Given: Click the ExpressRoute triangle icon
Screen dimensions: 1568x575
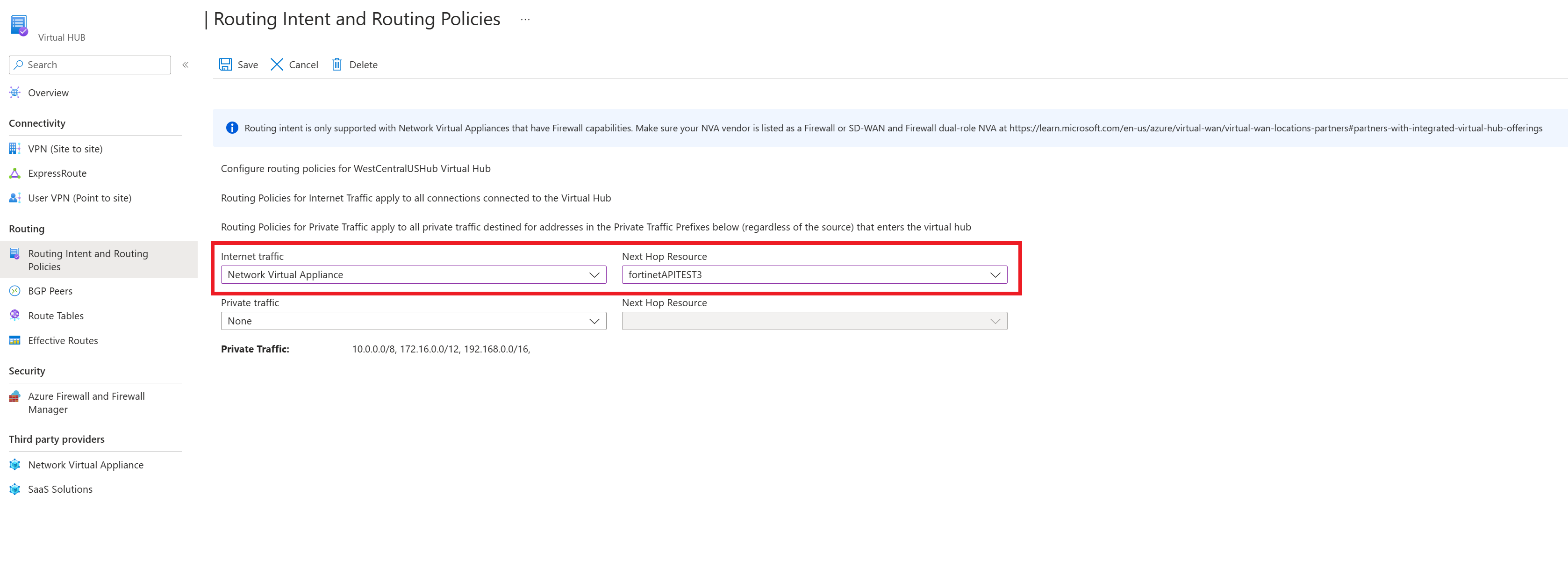Looking at the screenshot, I should tap(14, 173).
